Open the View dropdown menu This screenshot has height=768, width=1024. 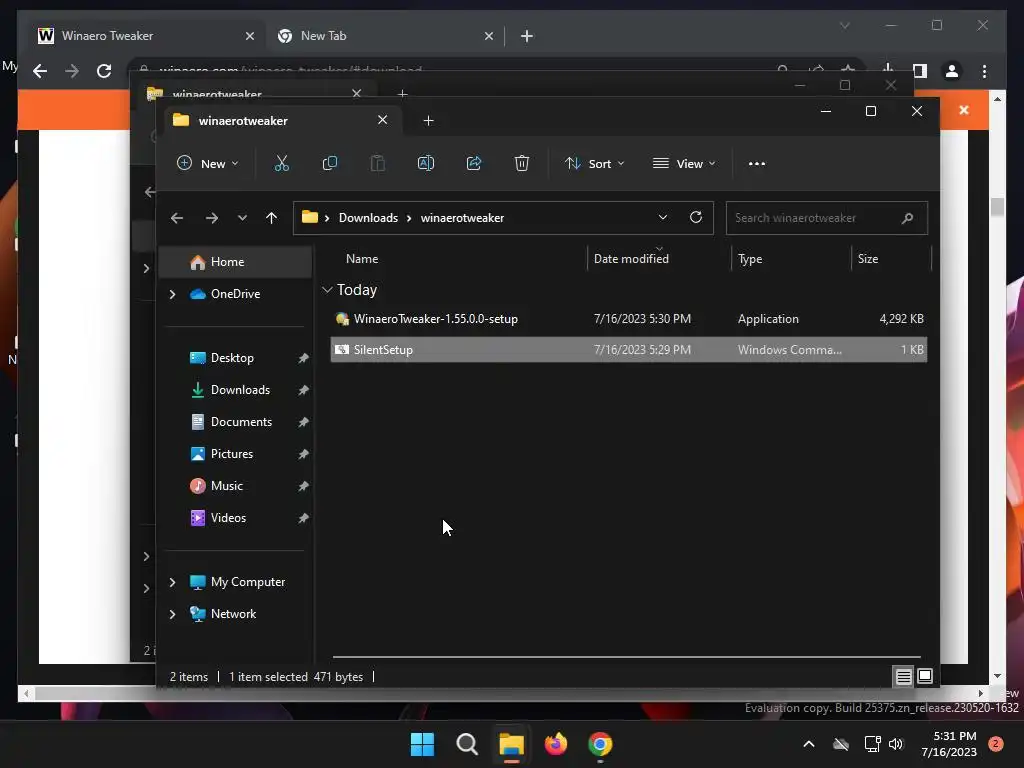[684, 163]
